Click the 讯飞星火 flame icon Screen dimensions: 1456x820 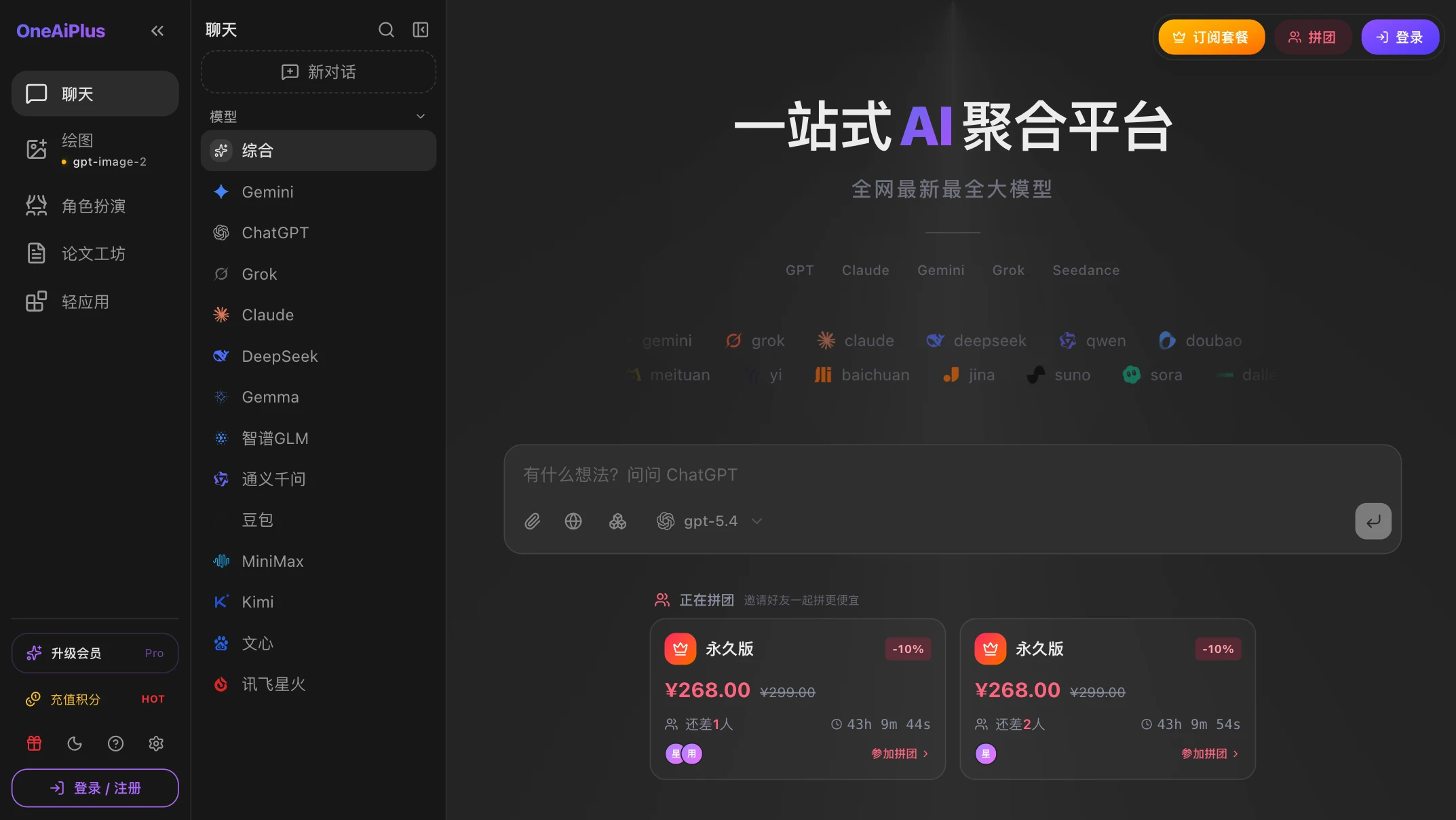(x=221, y=684)
